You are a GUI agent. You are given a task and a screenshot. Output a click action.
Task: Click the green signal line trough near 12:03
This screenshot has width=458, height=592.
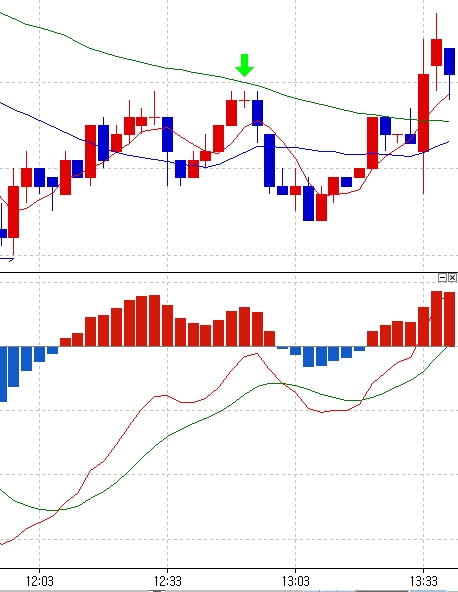point(57,510)
